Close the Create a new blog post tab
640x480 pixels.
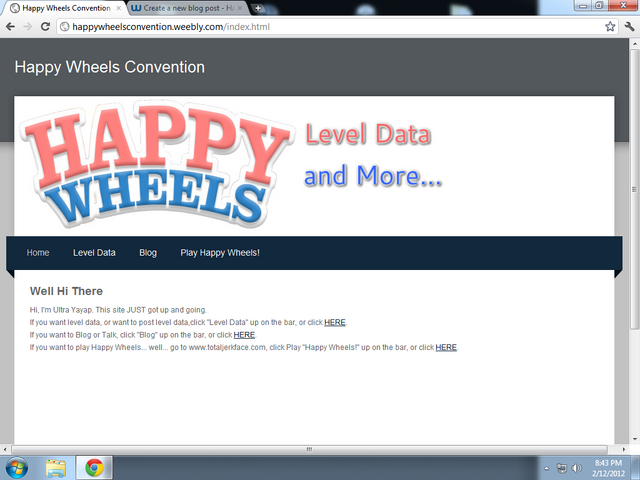[x=240, y=8]
